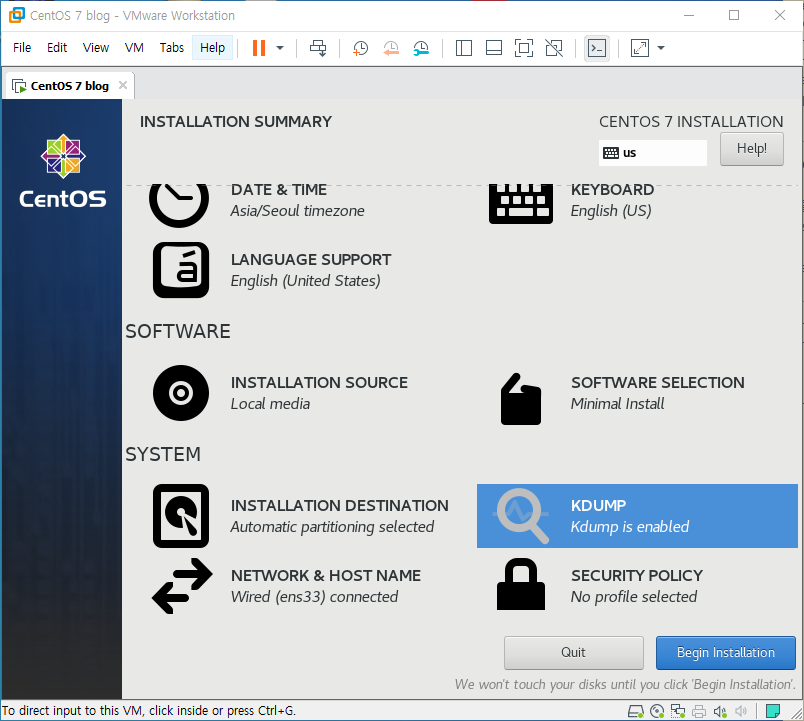Screen dimensions: 804x721
Task: Click the greyed speaker status bar icon
Action: coord(741,711)
